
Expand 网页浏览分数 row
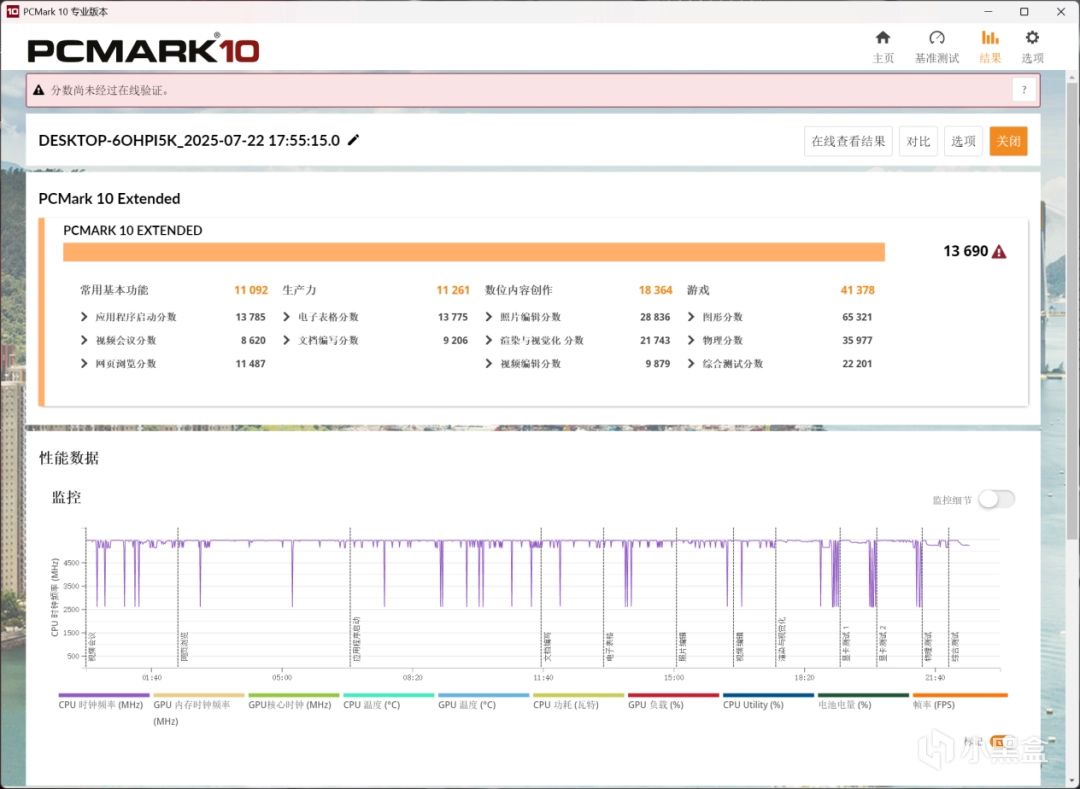84,364
